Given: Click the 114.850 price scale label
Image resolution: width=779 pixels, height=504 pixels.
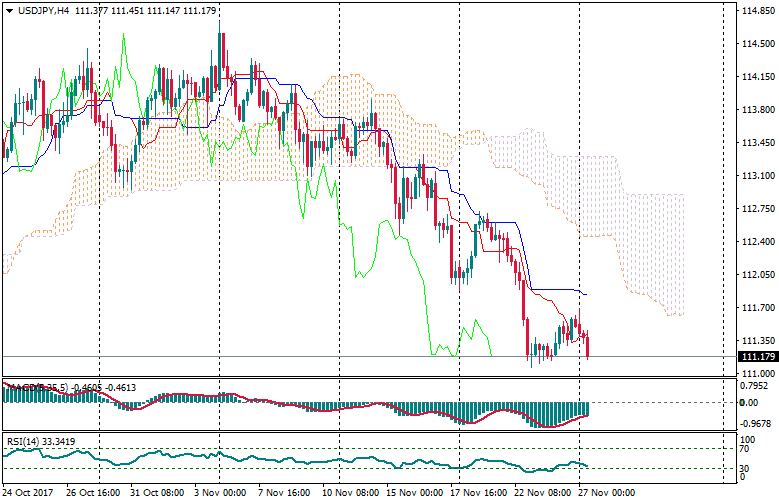Looking at the screenshot, I should [755, 11].
